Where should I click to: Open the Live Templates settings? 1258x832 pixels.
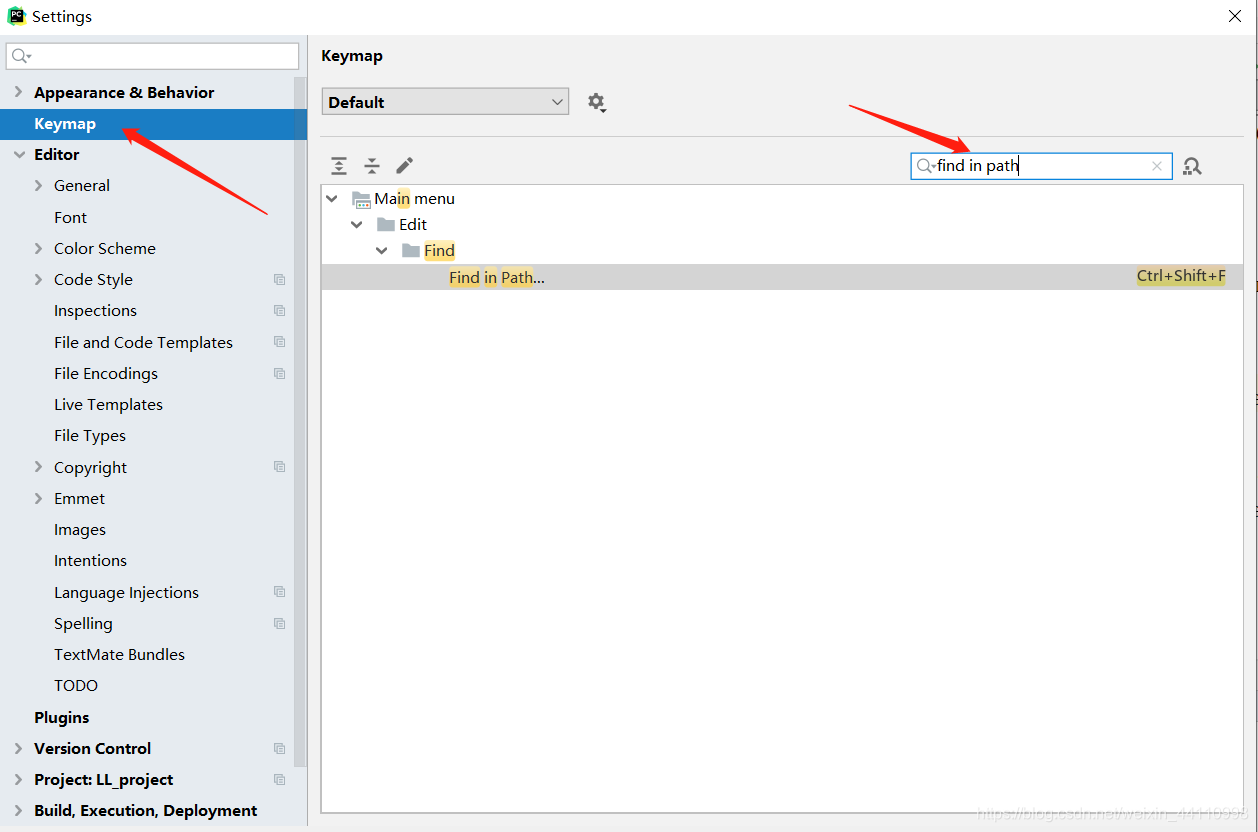coord(108,404)
